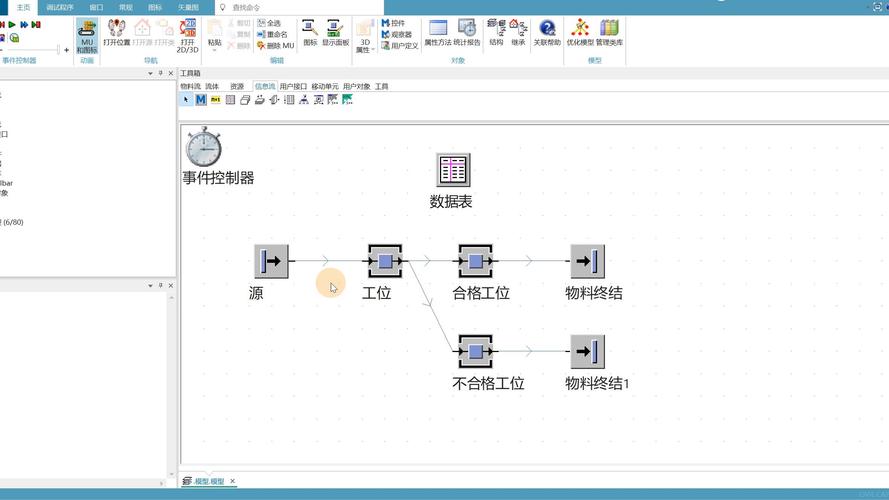Select 物料流 toolbox tab
The width and height of the screenshot is (889, 500).
(x=190, y=86)
